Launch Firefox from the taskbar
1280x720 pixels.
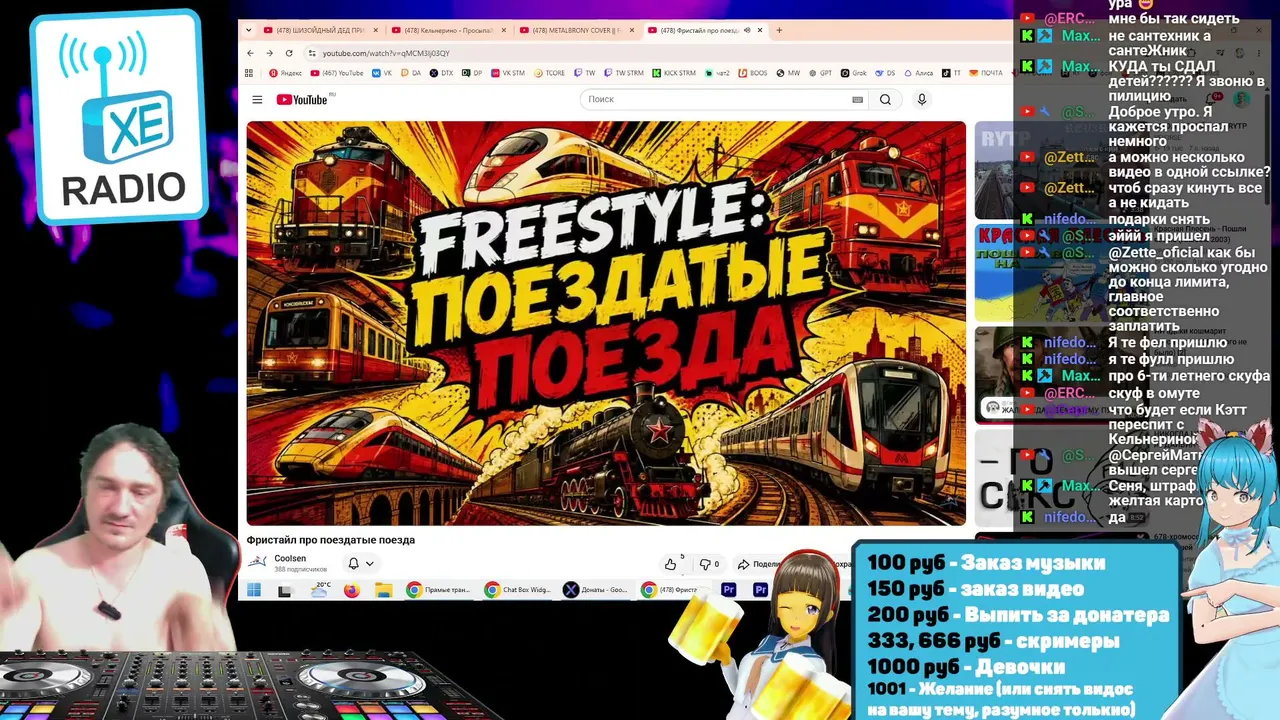(351, 590)
